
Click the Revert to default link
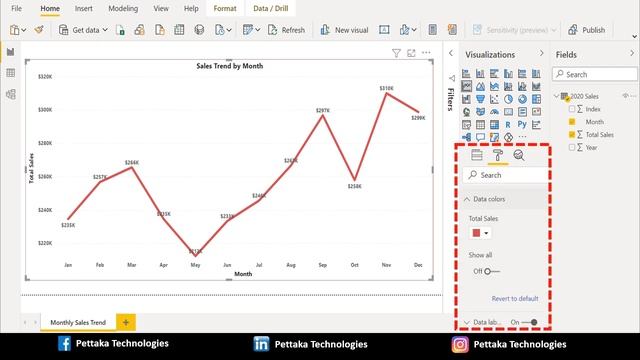[x=515, y=298]
